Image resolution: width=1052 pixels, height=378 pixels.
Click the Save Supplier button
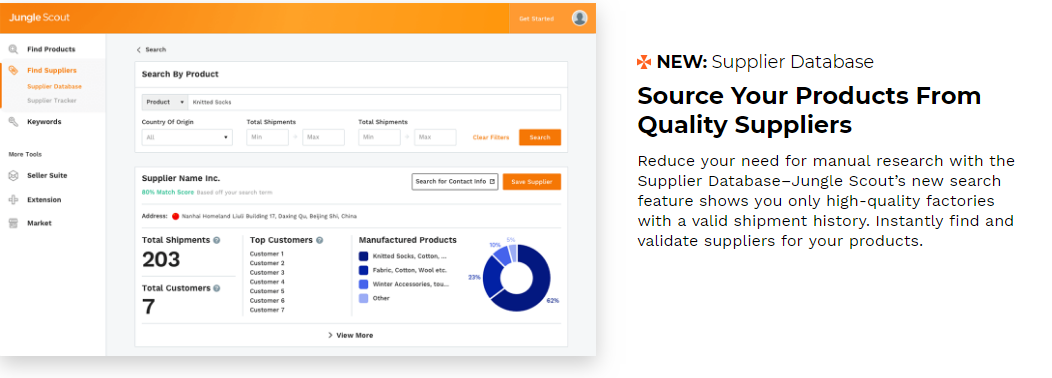point(531,182)
